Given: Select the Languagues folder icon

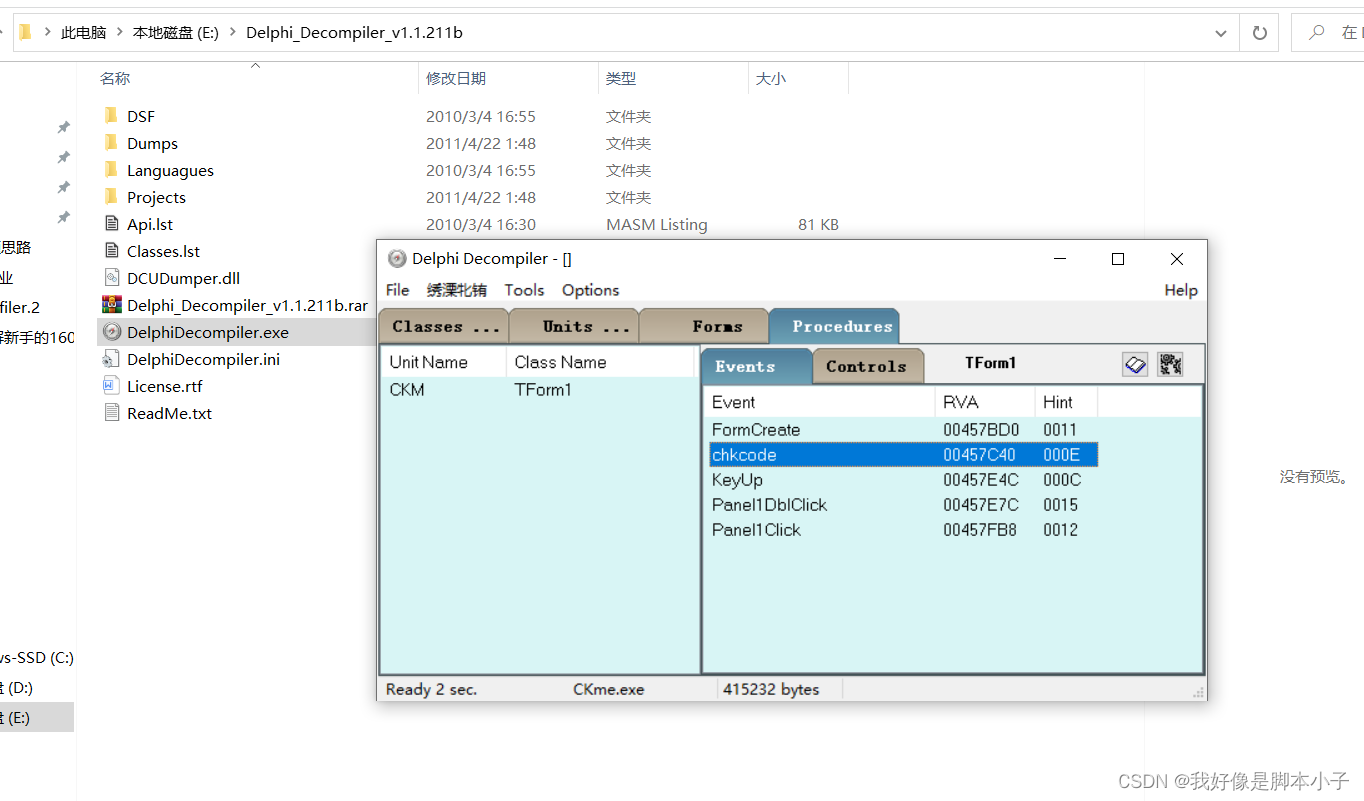Looking at the screenshot, I should click(x=111, y=170).
